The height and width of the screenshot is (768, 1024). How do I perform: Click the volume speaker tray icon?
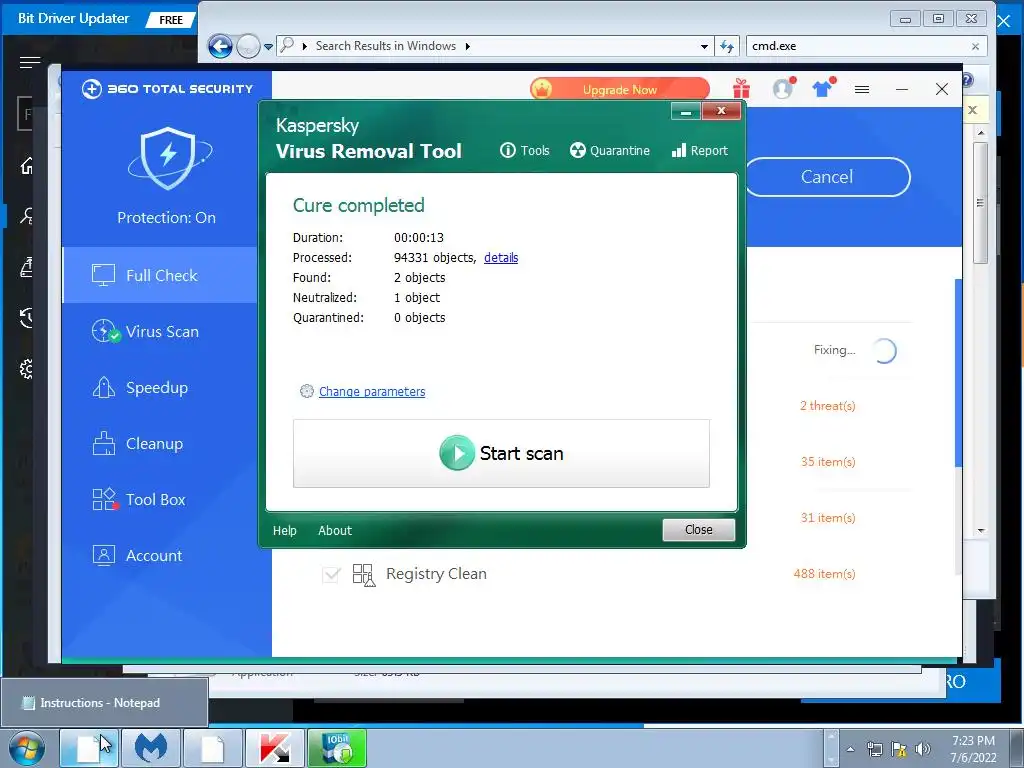click(x=922, y=749)
